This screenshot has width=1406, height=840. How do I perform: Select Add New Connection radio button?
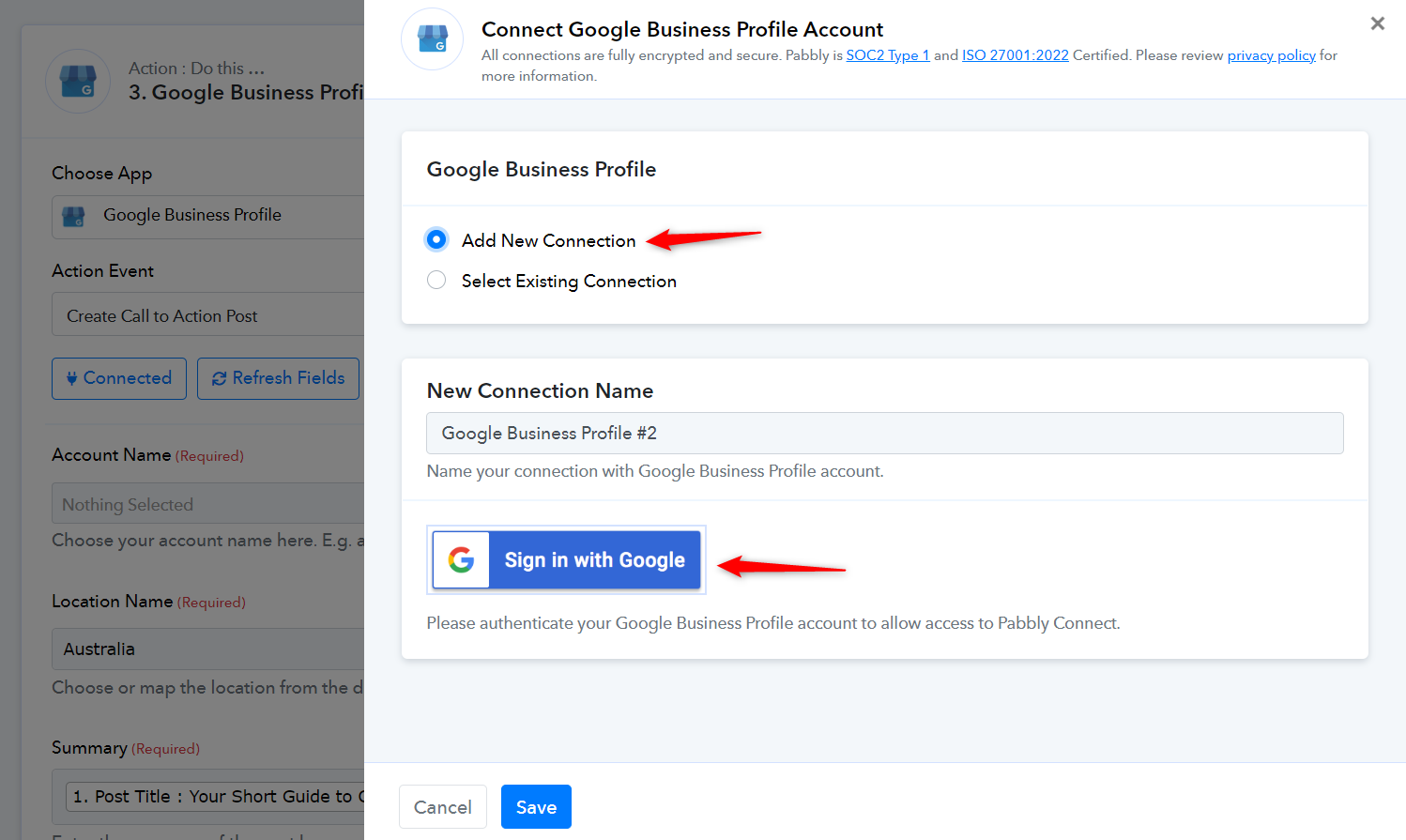[x=436, y=240]
